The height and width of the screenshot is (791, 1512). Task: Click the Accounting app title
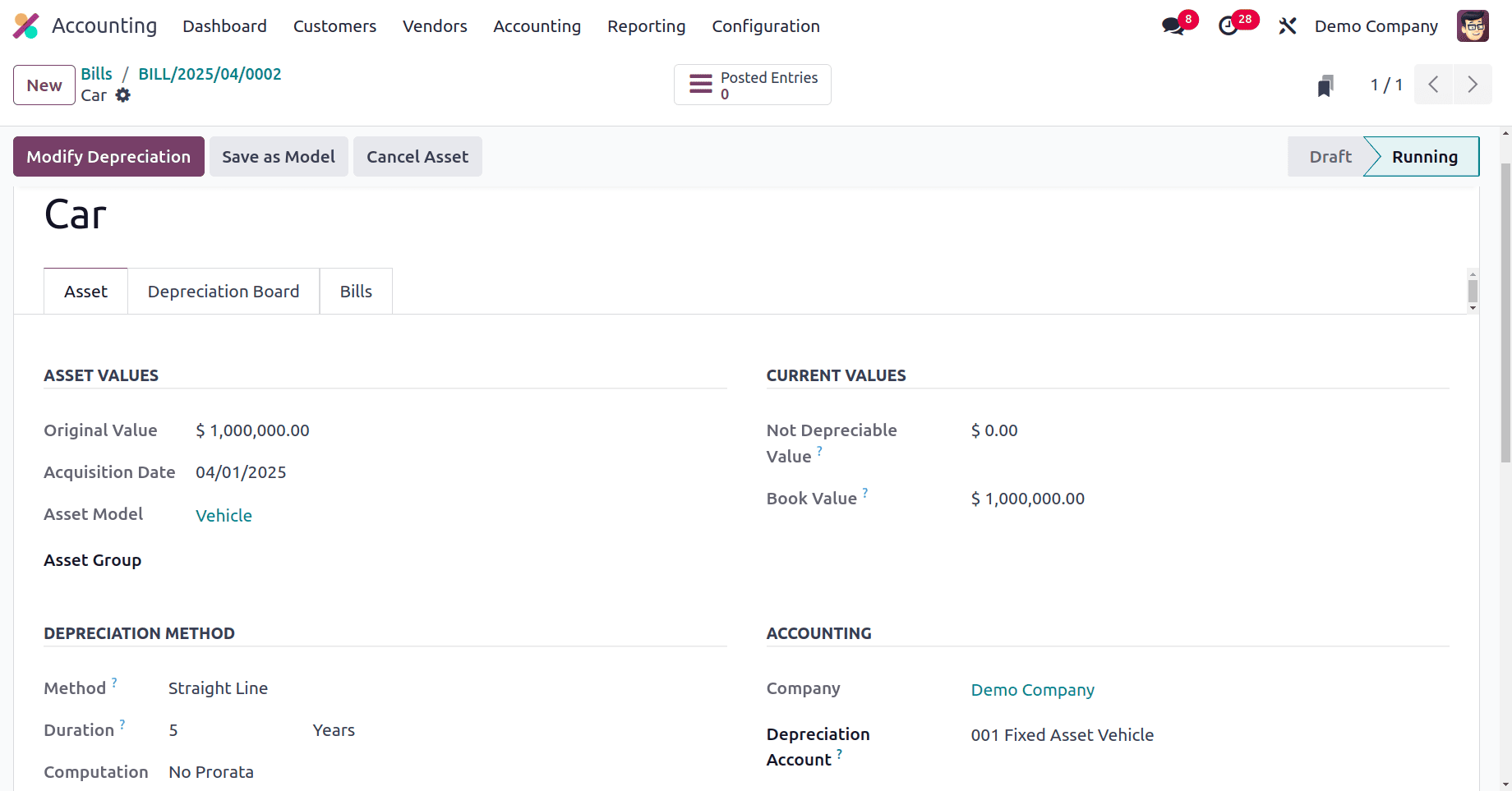104,25
